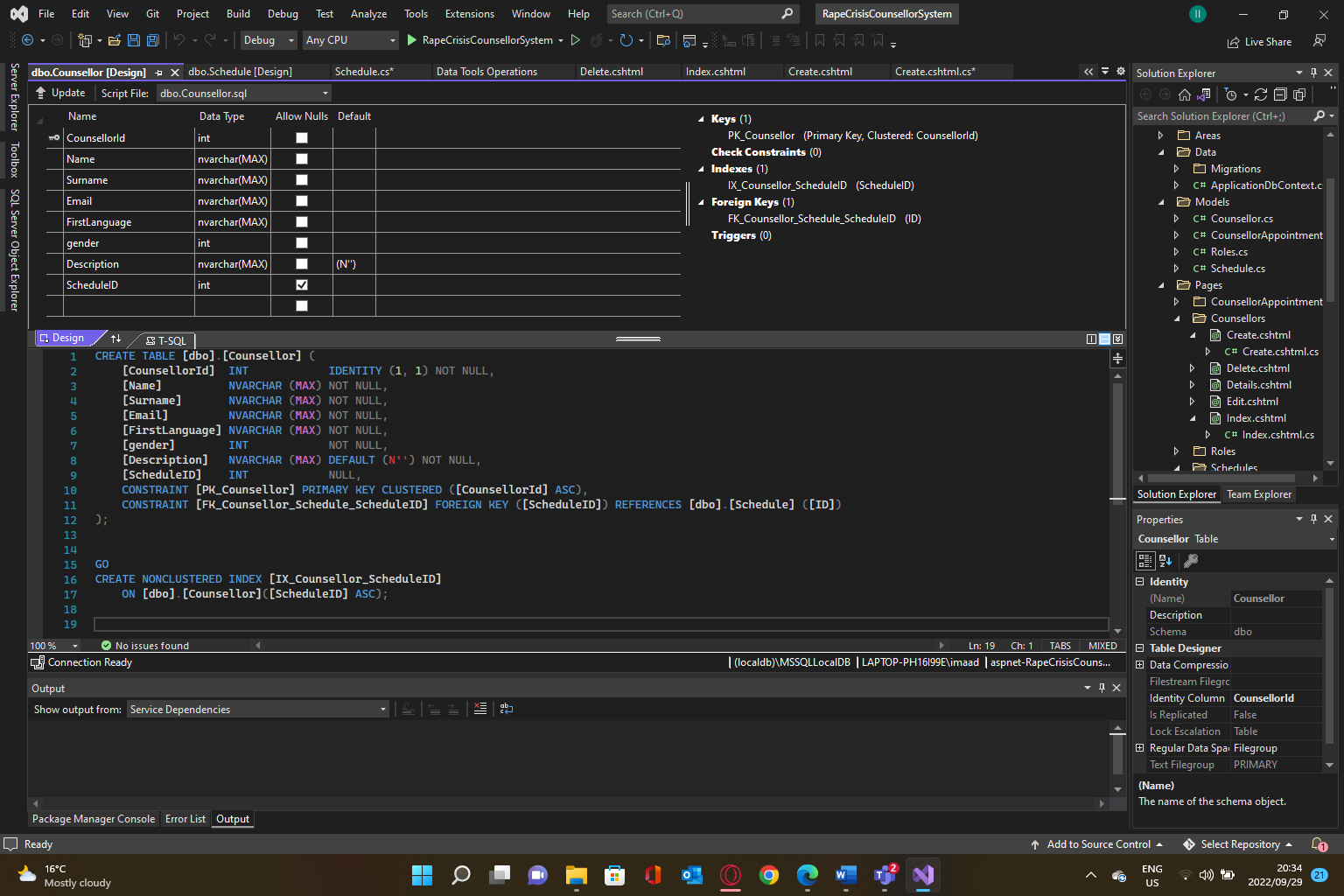Image resolution: width=1344 pixels, height=896 pixels.
Task: Click the Update button in table designer
Action: (60, 93)
